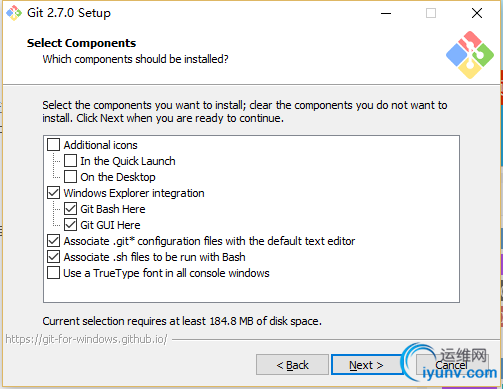Uncheck Windows Explorer integration
The width and height of the screenshot is (503, 389).
click(53, 193)
